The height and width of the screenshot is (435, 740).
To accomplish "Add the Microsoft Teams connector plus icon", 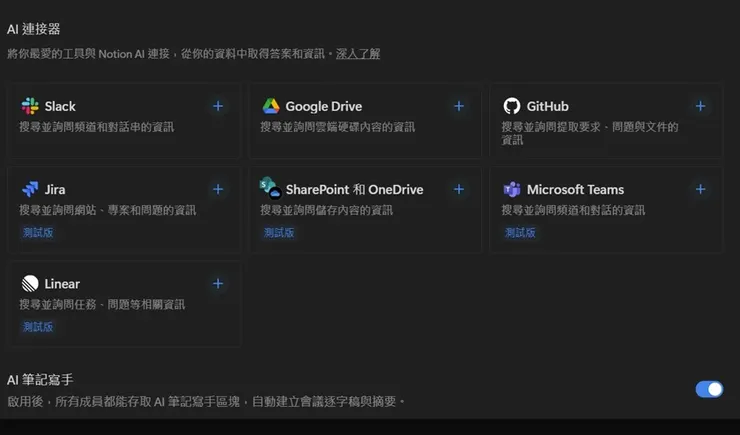I will (x=700, y=189).
